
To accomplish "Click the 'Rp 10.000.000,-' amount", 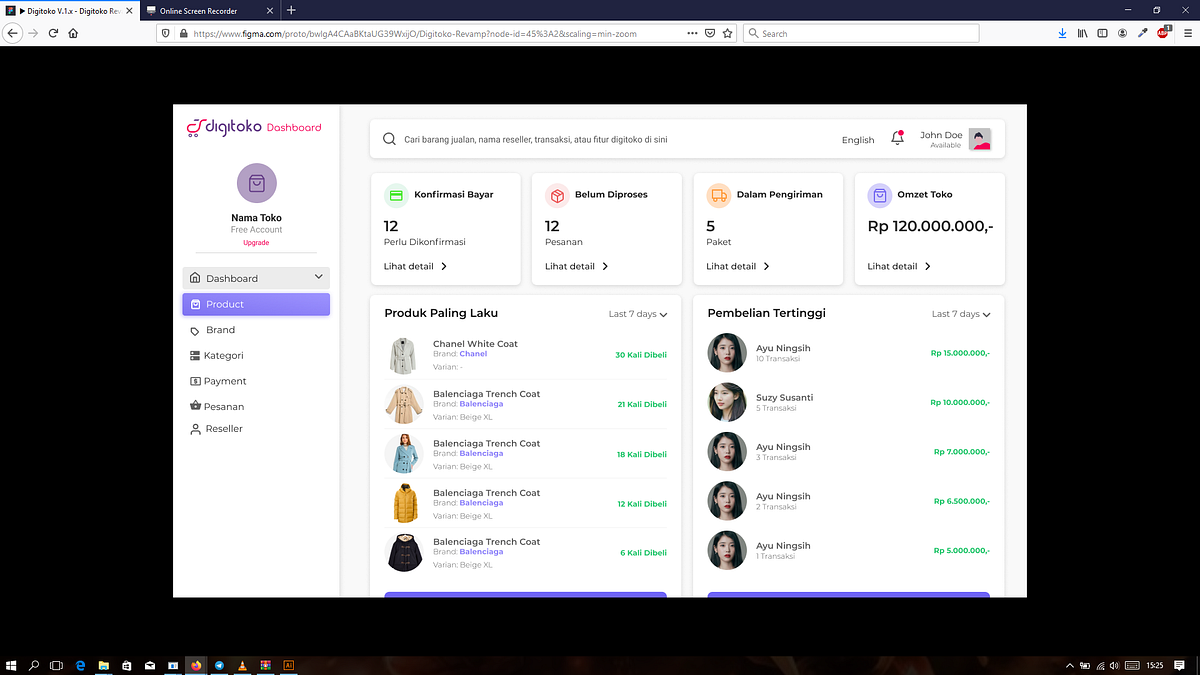I will (960, 402).
